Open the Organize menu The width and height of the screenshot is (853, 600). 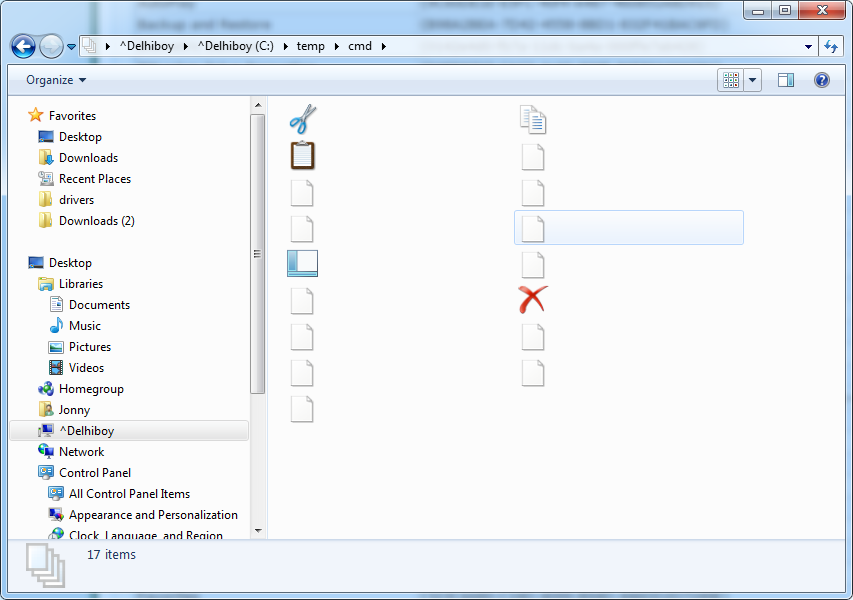point(56,80)
